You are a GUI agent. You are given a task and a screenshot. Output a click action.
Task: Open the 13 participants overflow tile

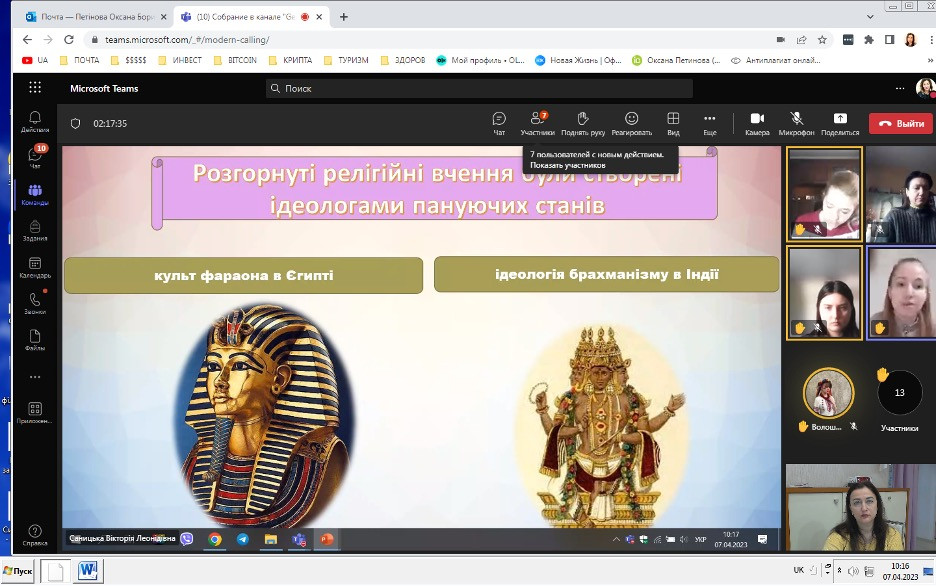tap(900, 393)
